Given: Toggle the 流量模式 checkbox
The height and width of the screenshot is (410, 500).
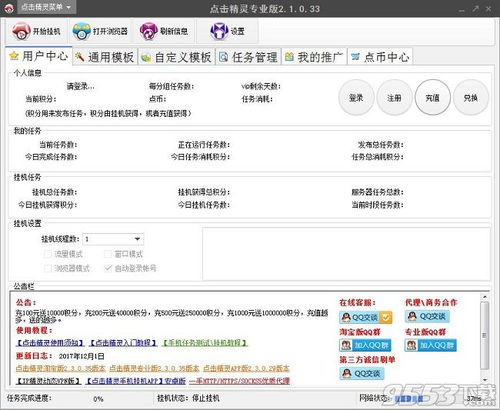Looking at the screenshot, I should [x=48, y=254].
